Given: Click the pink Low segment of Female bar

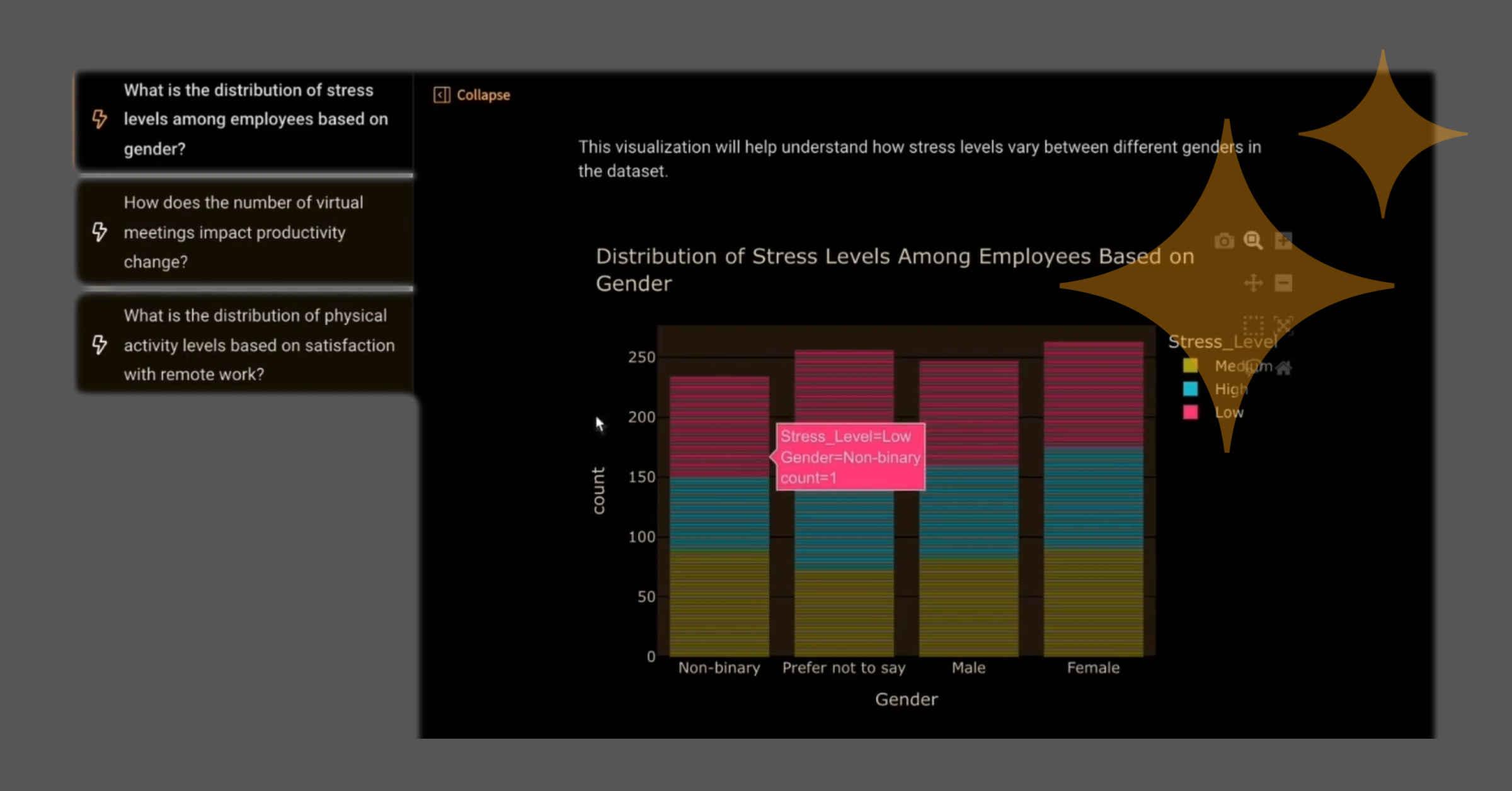Looking at the screenshot, I should point(1093,394).
